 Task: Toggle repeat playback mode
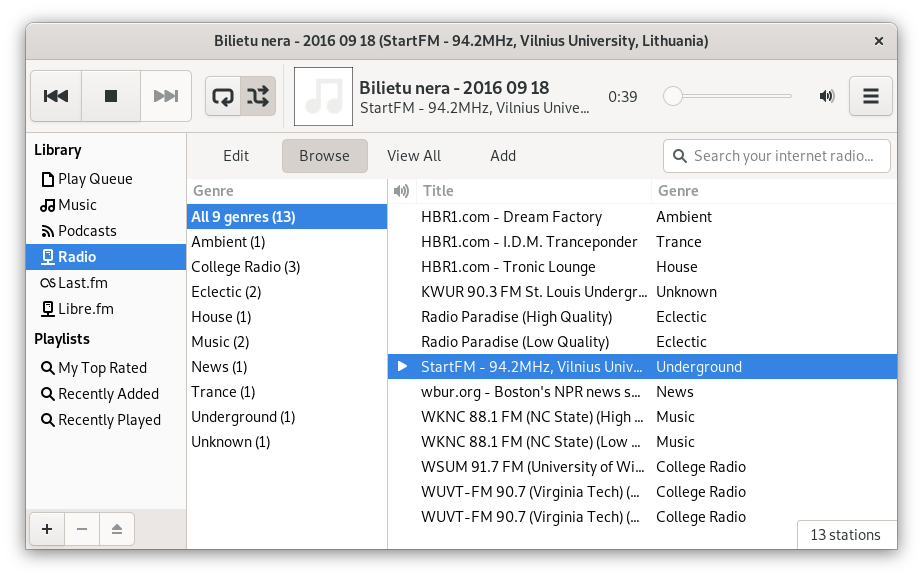tap(223, 96)
